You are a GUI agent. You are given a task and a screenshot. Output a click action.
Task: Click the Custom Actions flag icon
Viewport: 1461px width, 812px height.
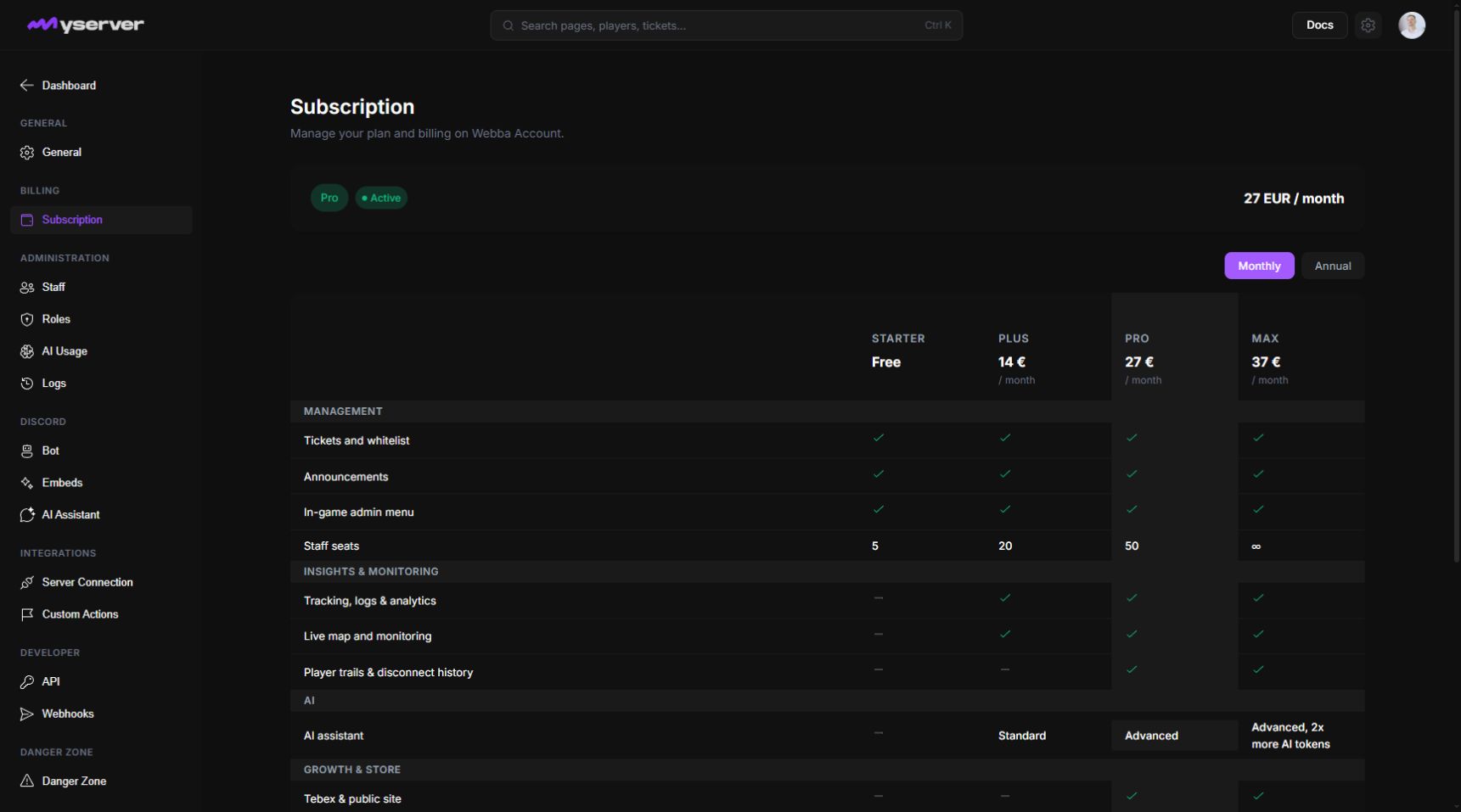point(27,614)
